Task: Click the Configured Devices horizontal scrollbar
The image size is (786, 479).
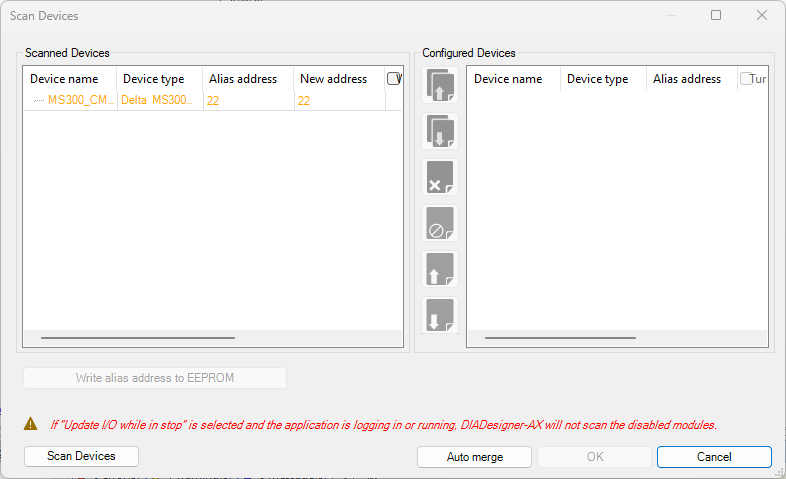Action: click(x=560, y=338)
